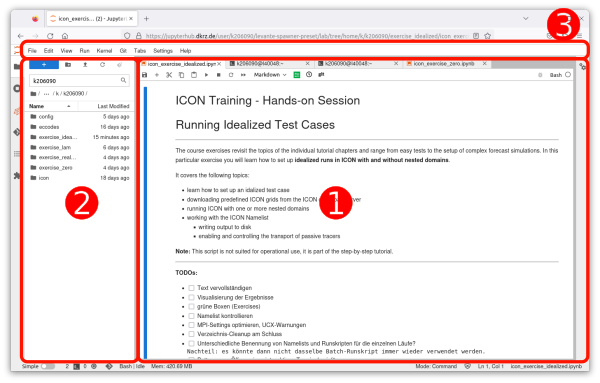Select the eccodes folder in file list
This screenshot has width=600, height=383.
80,127
